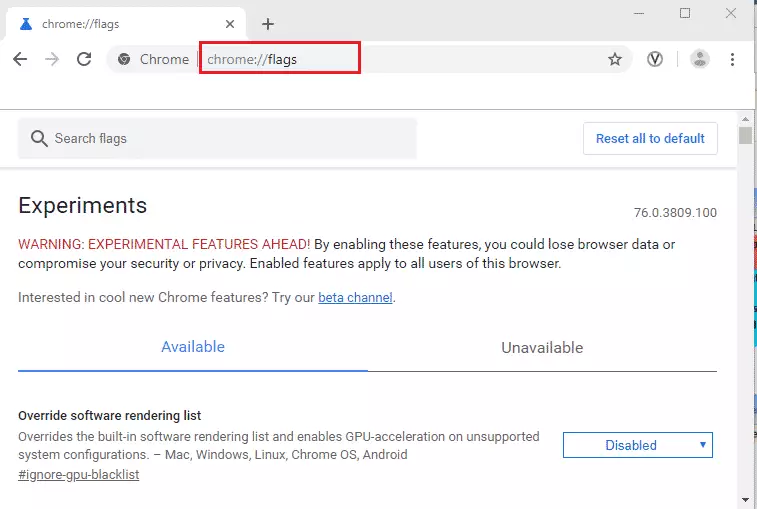Click the scrollbar down arrow
This screenshot has height=509, width=757.
coord(745,500)
